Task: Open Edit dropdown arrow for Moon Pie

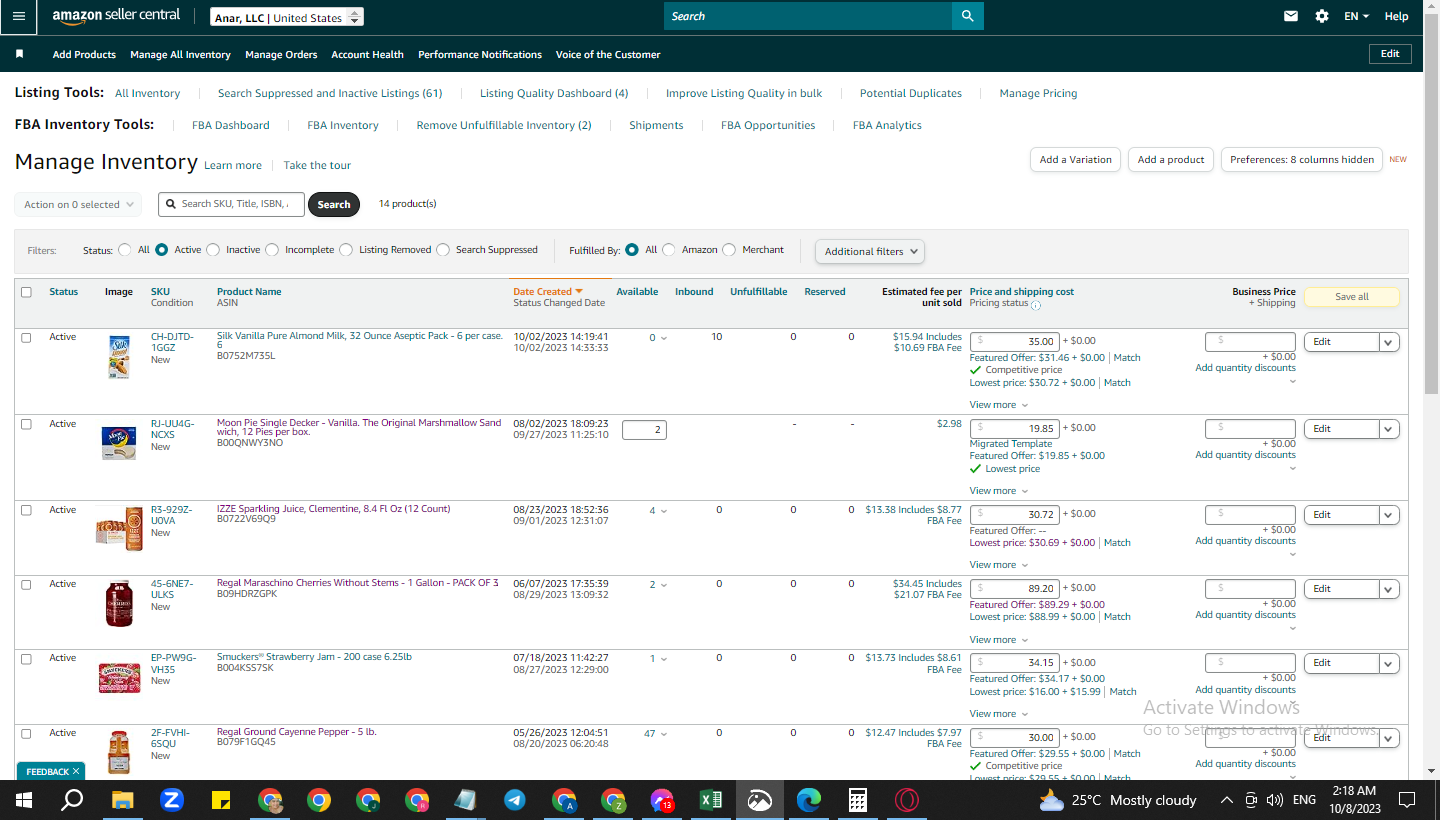Action: tap(1389, 428)
